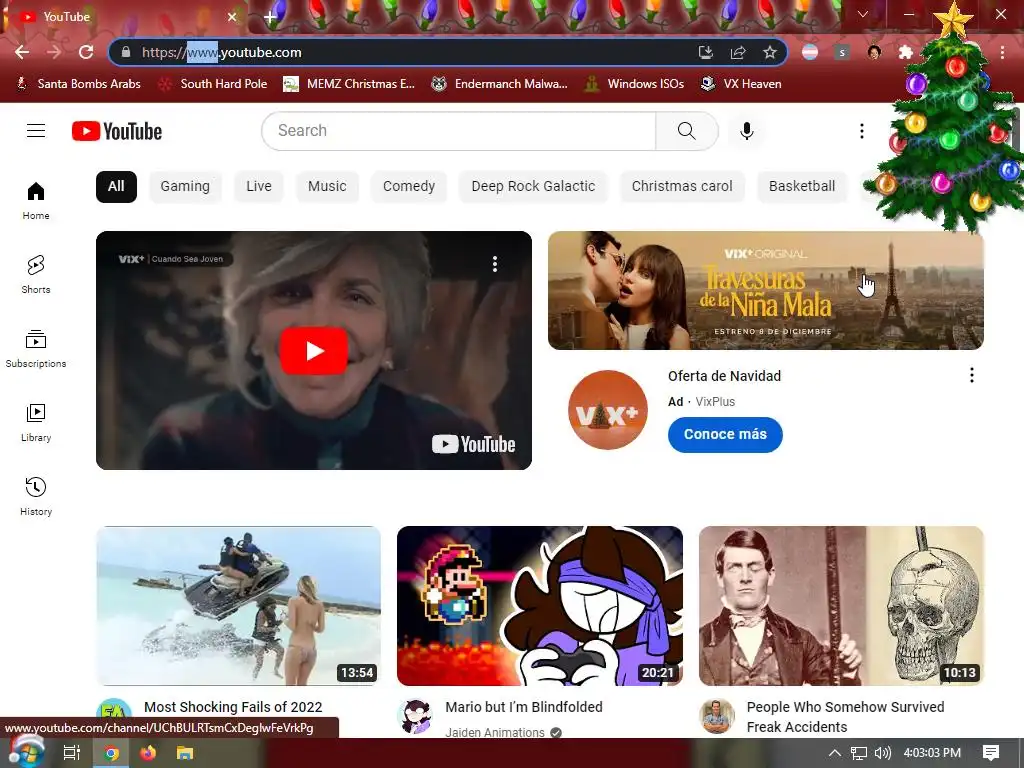Screen dimensions: 1024x768
Task: Click the site lock icon
Action: tap(126, 52)
